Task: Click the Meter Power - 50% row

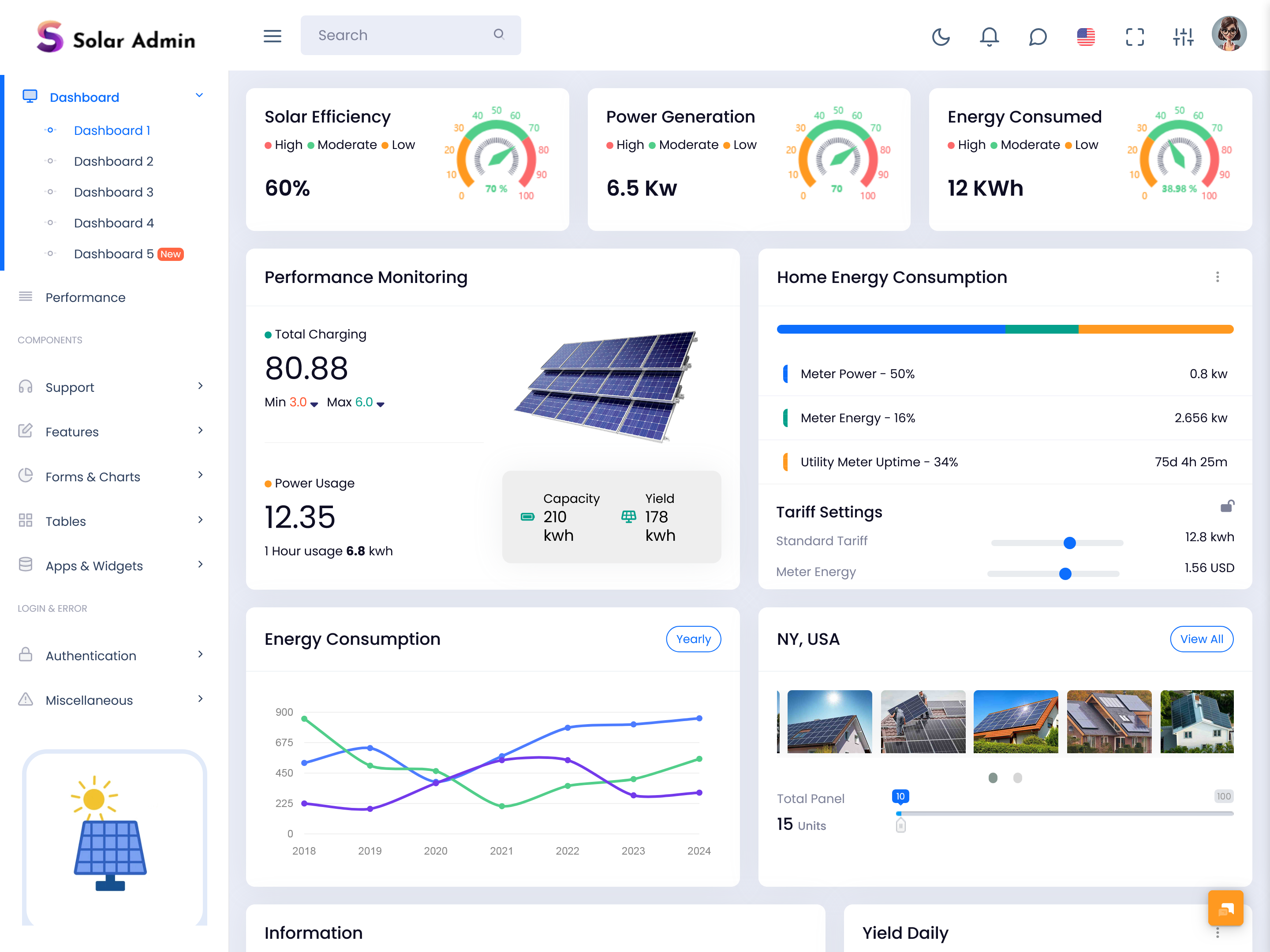Action: [1005, 374]
